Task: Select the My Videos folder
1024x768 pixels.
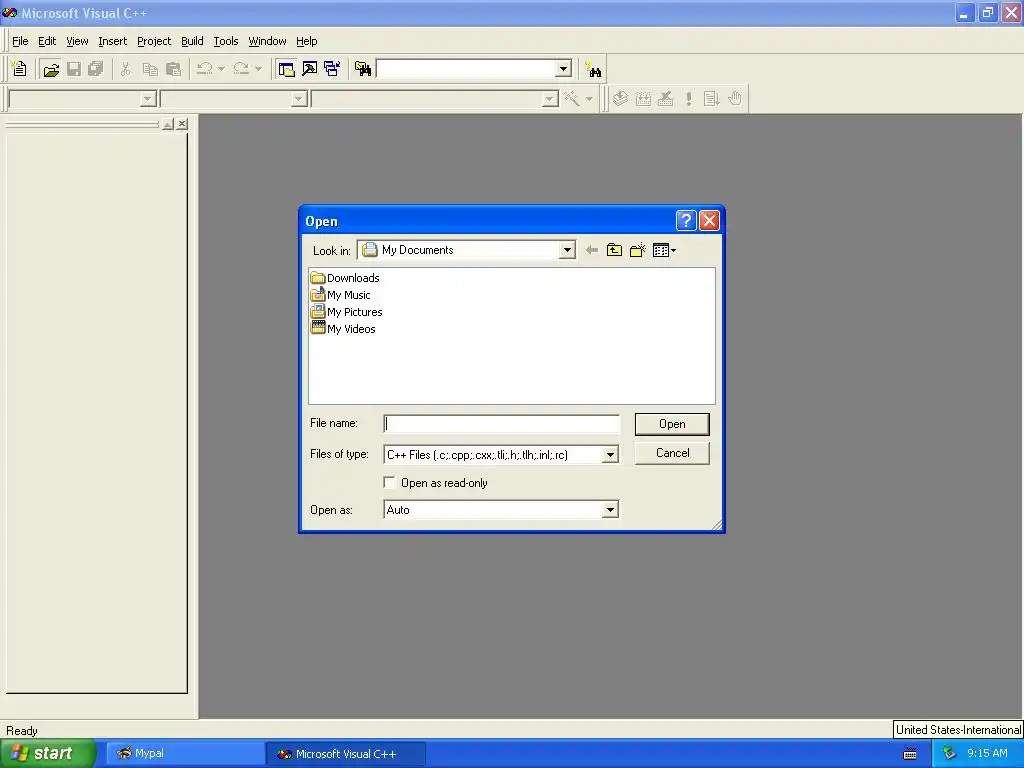Action: coord(344,328)
